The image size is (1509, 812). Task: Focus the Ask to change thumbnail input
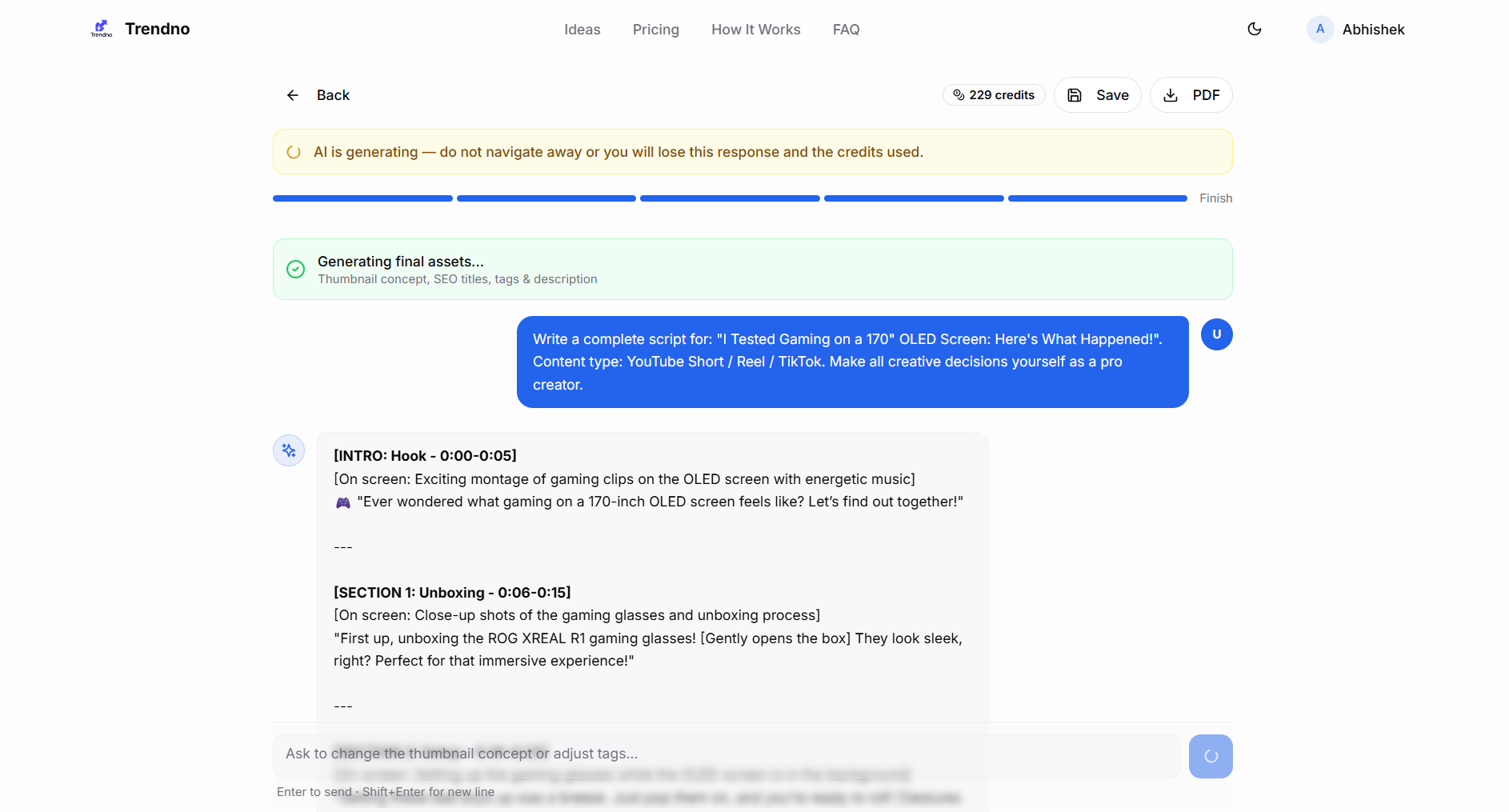pyautogui.click(x=726, y=756)
